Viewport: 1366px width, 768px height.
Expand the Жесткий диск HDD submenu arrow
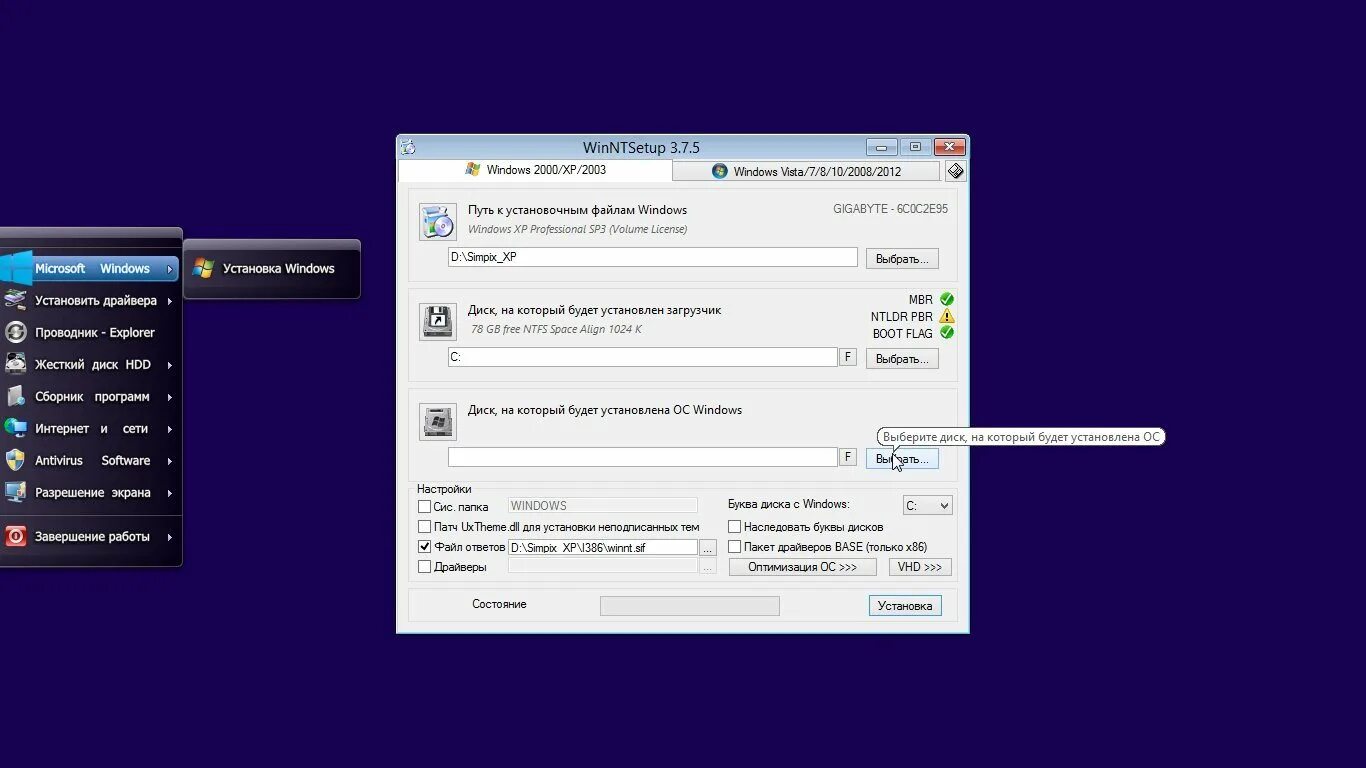tap(170, 365)
